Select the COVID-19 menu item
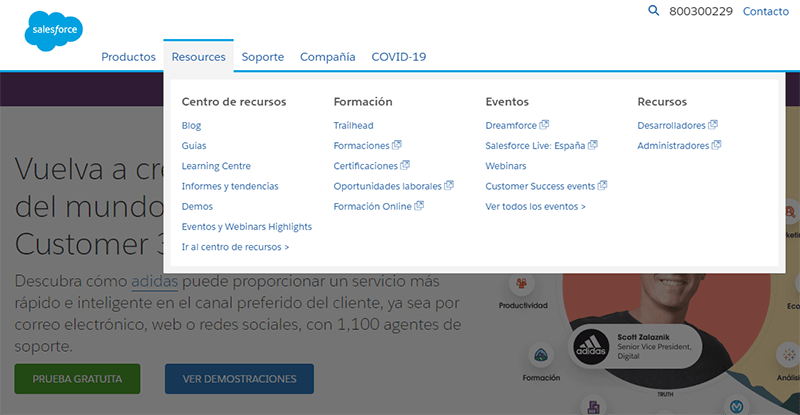The image size is (800, 415). [398, 57]
